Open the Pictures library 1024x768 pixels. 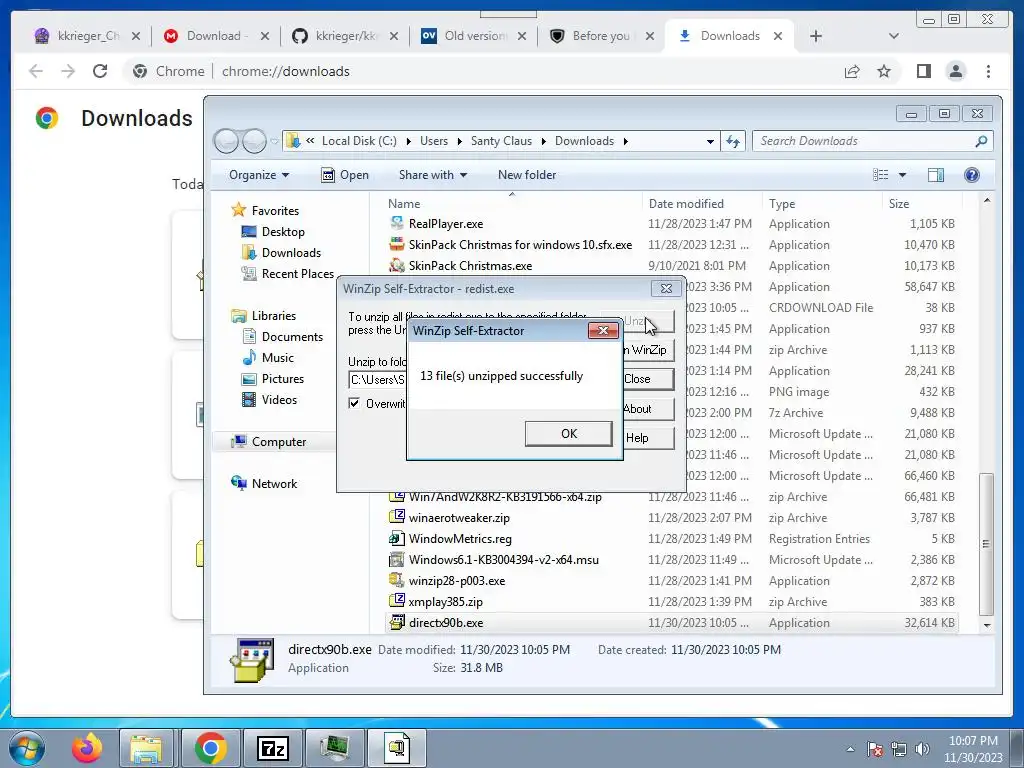(x=283, y=379)
